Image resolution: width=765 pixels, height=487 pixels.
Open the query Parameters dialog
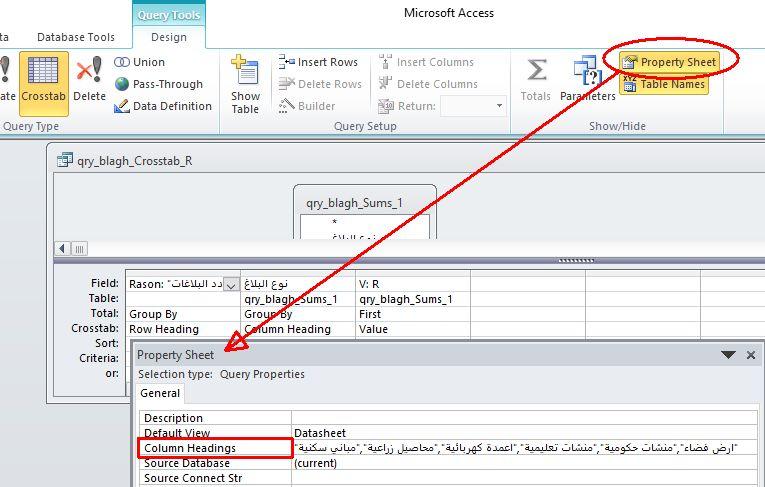pos(587,79)
